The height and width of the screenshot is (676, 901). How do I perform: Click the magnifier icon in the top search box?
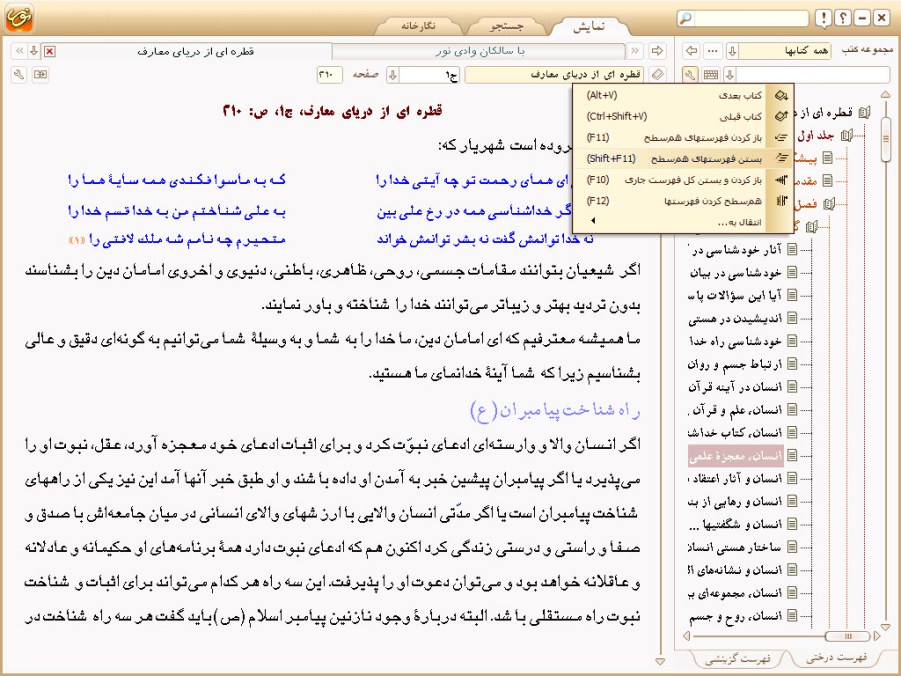click(686, 18)
